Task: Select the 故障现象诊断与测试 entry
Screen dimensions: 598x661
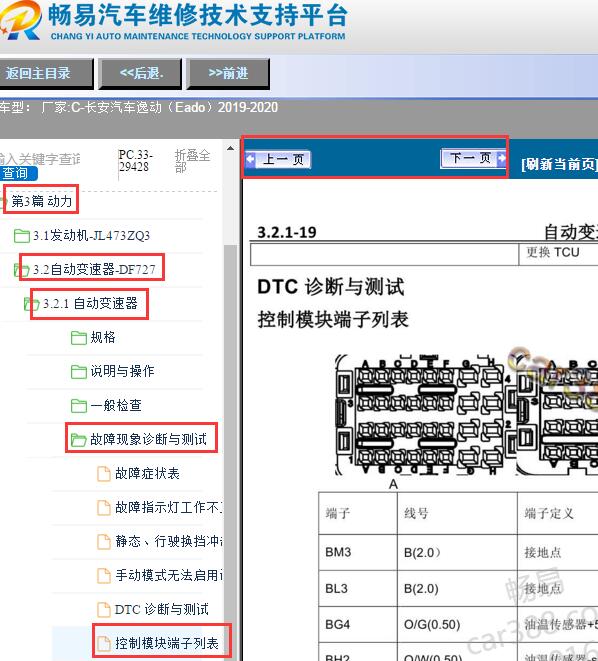Action: pyautogui.click(x=148, y=439)
